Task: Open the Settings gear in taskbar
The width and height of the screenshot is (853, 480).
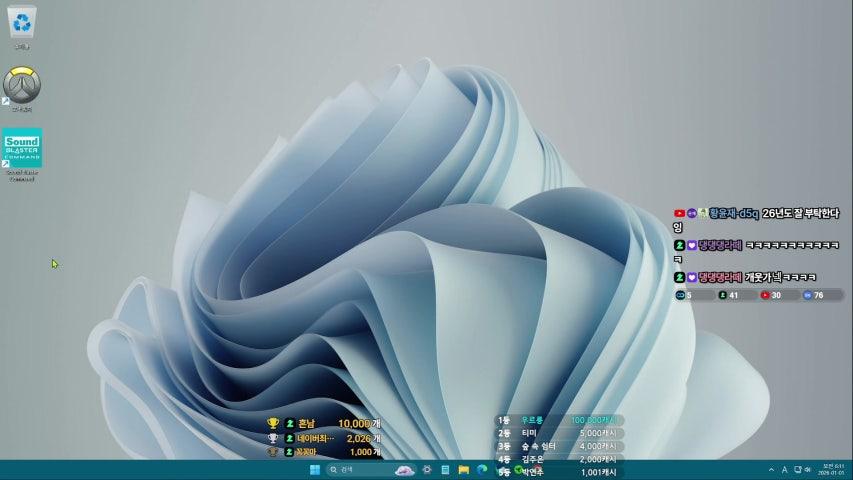Action: pyautogui.click(x=427, y=469)
